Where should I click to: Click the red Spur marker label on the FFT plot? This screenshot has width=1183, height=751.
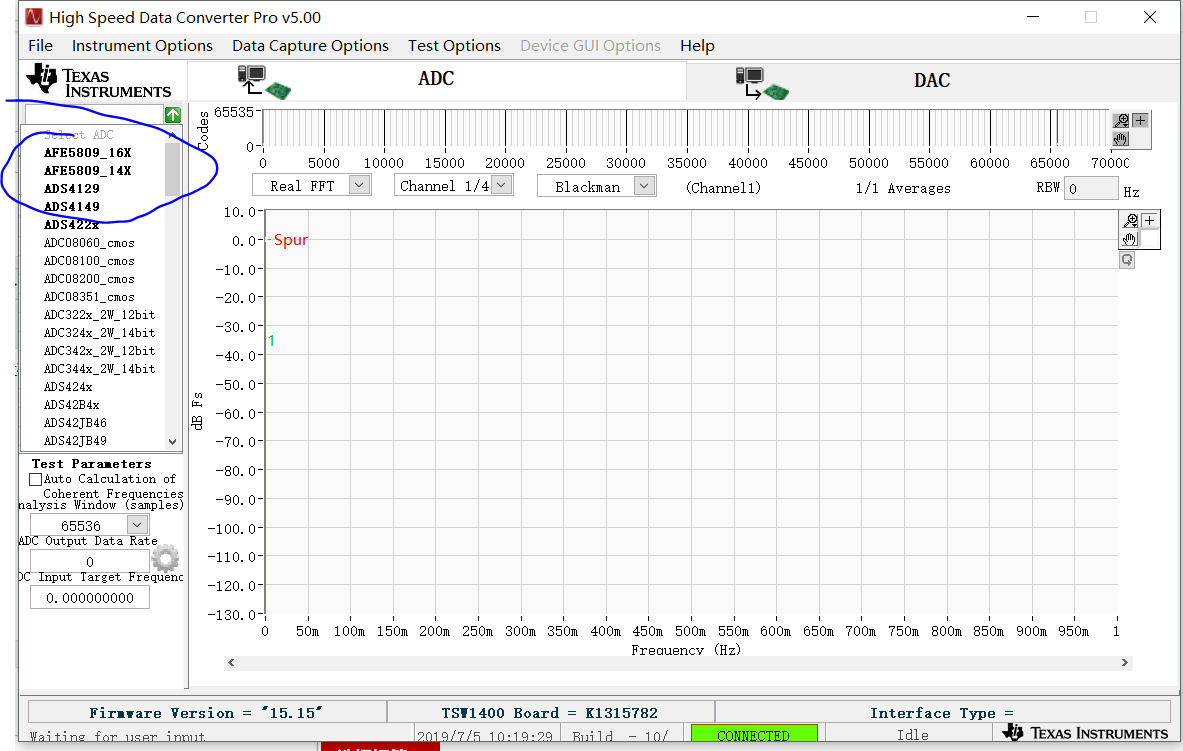click(x=290, y=240)
